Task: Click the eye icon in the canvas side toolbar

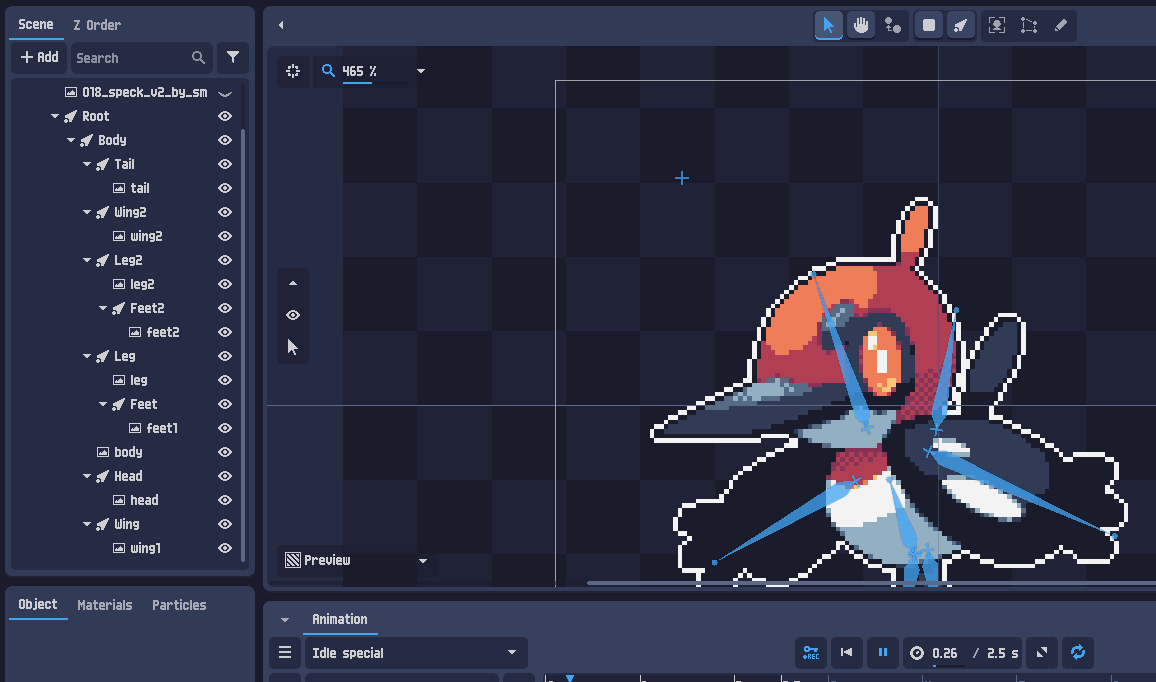Action: 293,315
